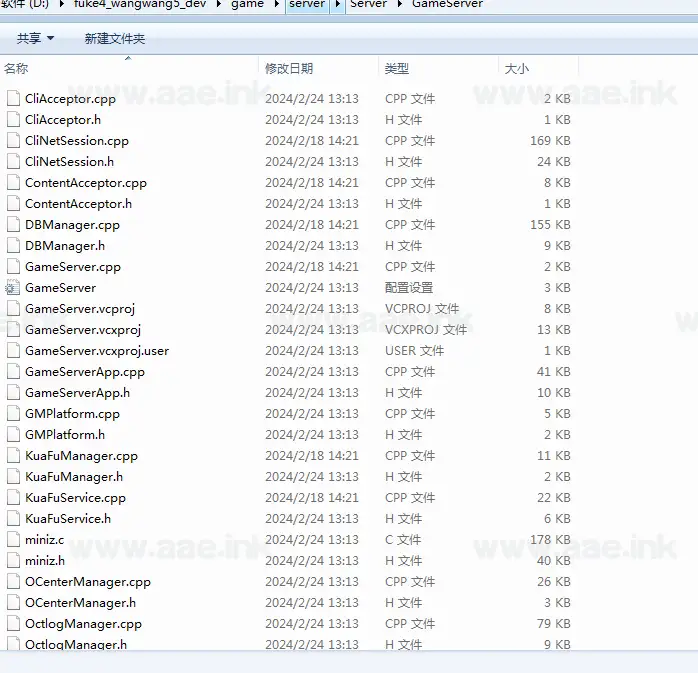Viewport: 698px width, 673px height.
Task: Click the KuaFuService.h file icon
Action: point(13,518)
